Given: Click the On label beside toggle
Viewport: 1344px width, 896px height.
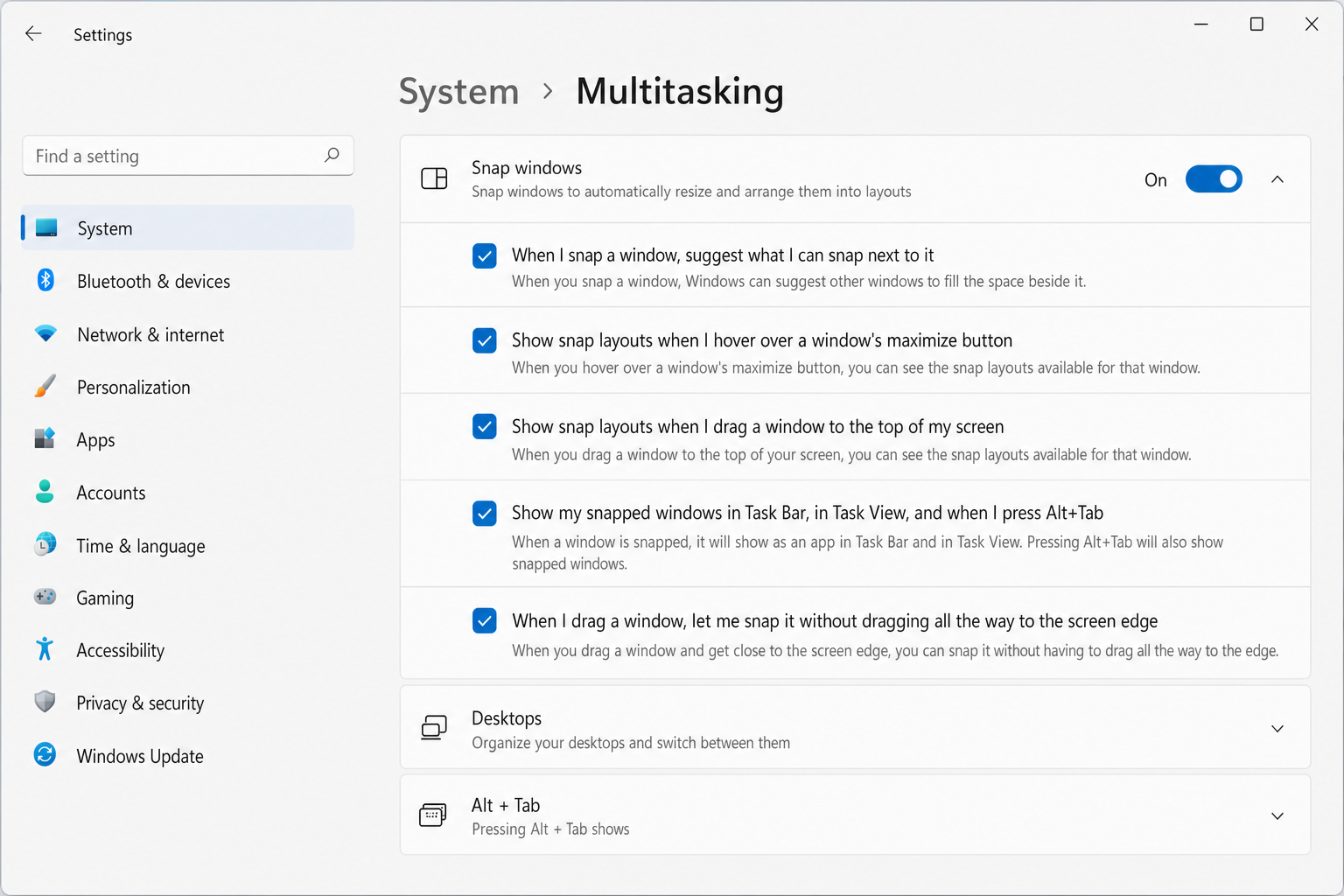Looking at the screenshot, I should (x=1156, y=179).
